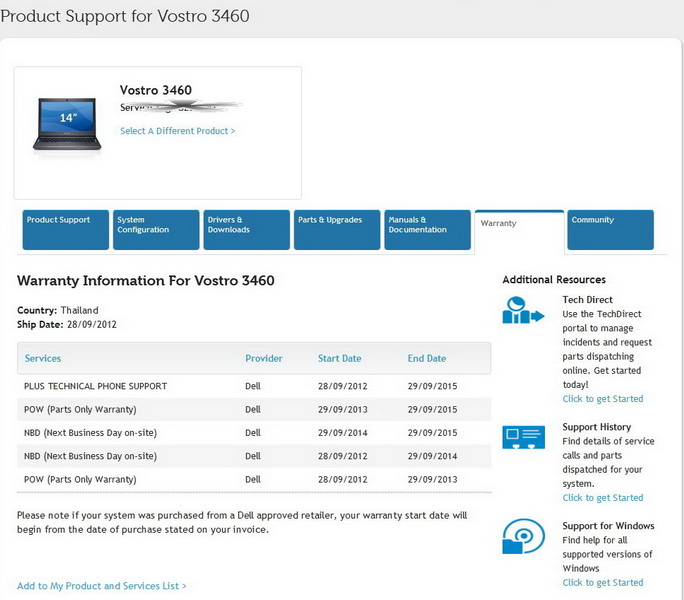Click the Services column header
The width and height of the screenshot is (684, 600).
(43, 358)
